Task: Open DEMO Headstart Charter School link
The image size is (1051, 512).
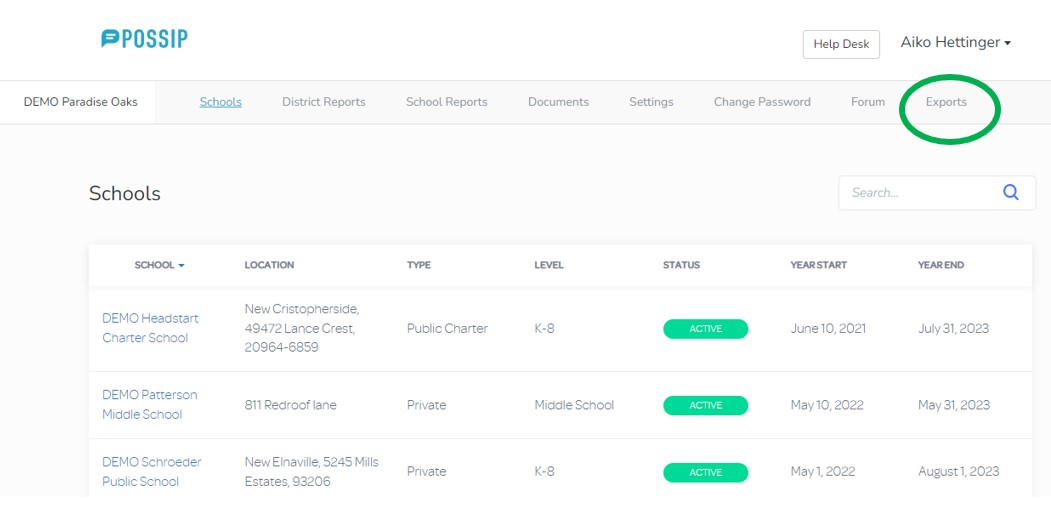Action: coord(150,328)
